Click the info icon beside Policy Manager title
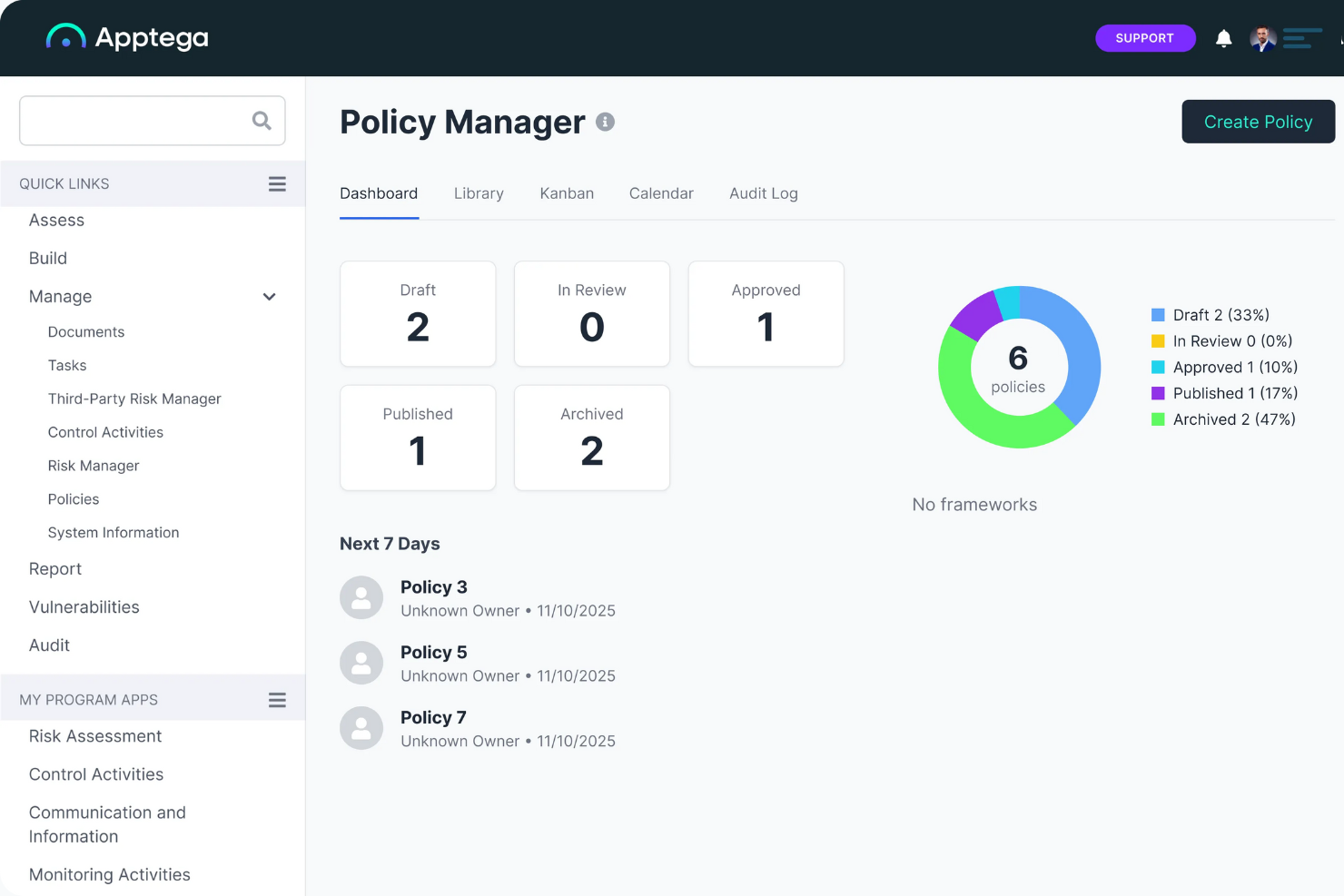Image resolution: width=1344 pixels, height=896 pixels. click(x=606, y=122)
